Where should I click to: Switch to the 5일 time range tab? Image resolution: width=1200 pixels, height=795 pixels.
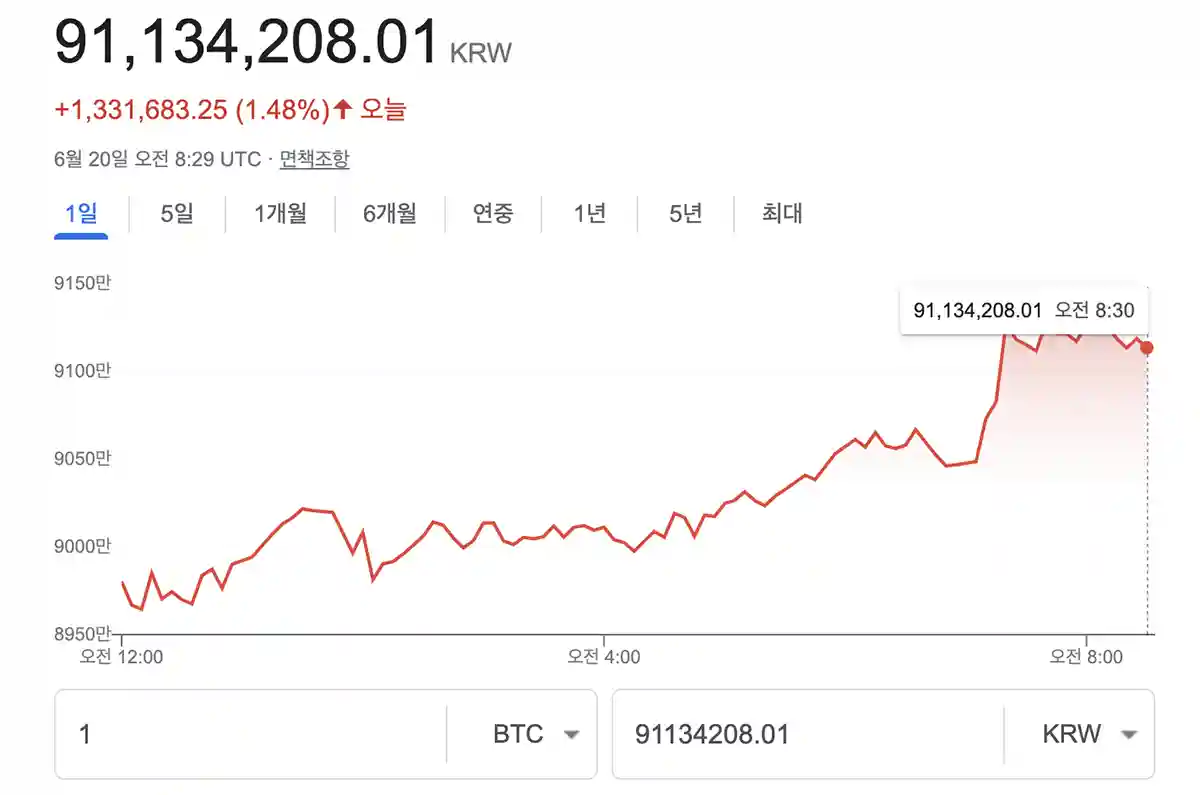(178, 213)
